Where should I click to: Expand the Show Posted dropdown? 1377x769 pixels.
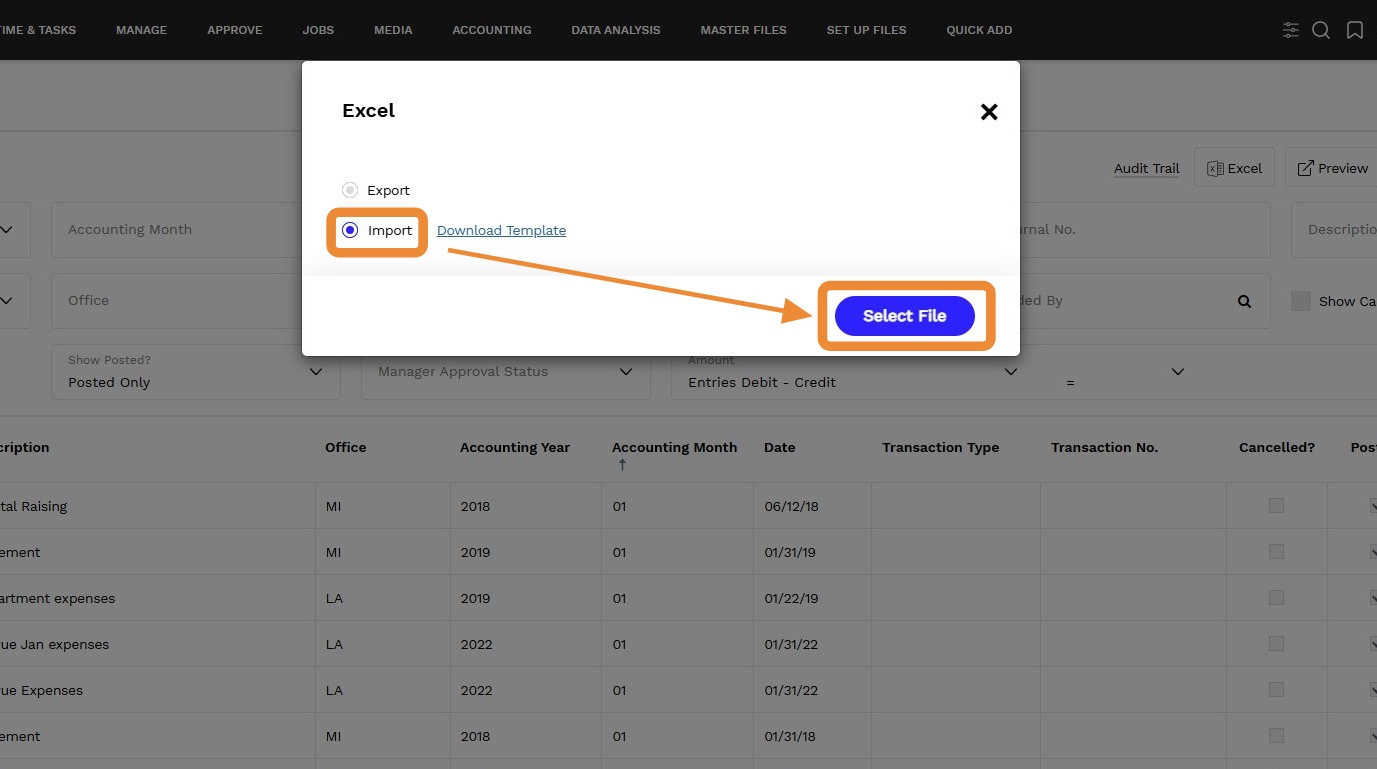pyautogui.click(x=196, y=372)
